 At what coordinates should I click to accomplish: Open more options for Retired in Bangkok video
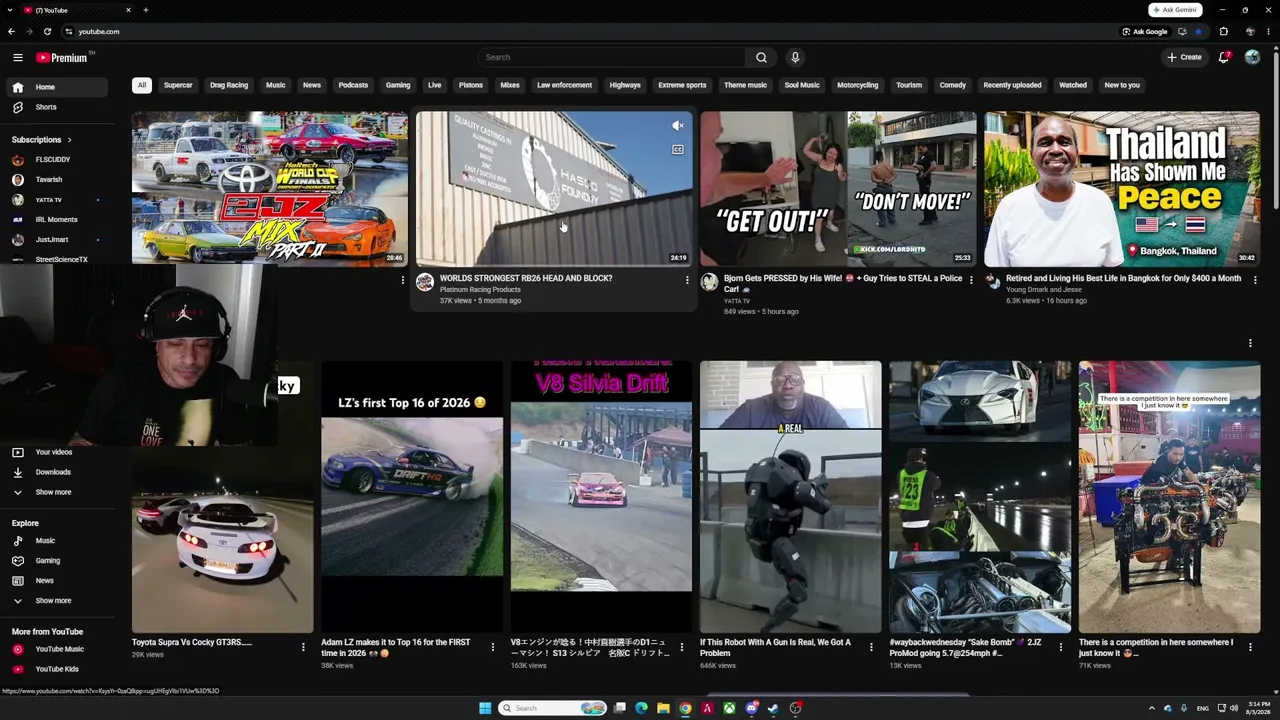(1255, 280)
